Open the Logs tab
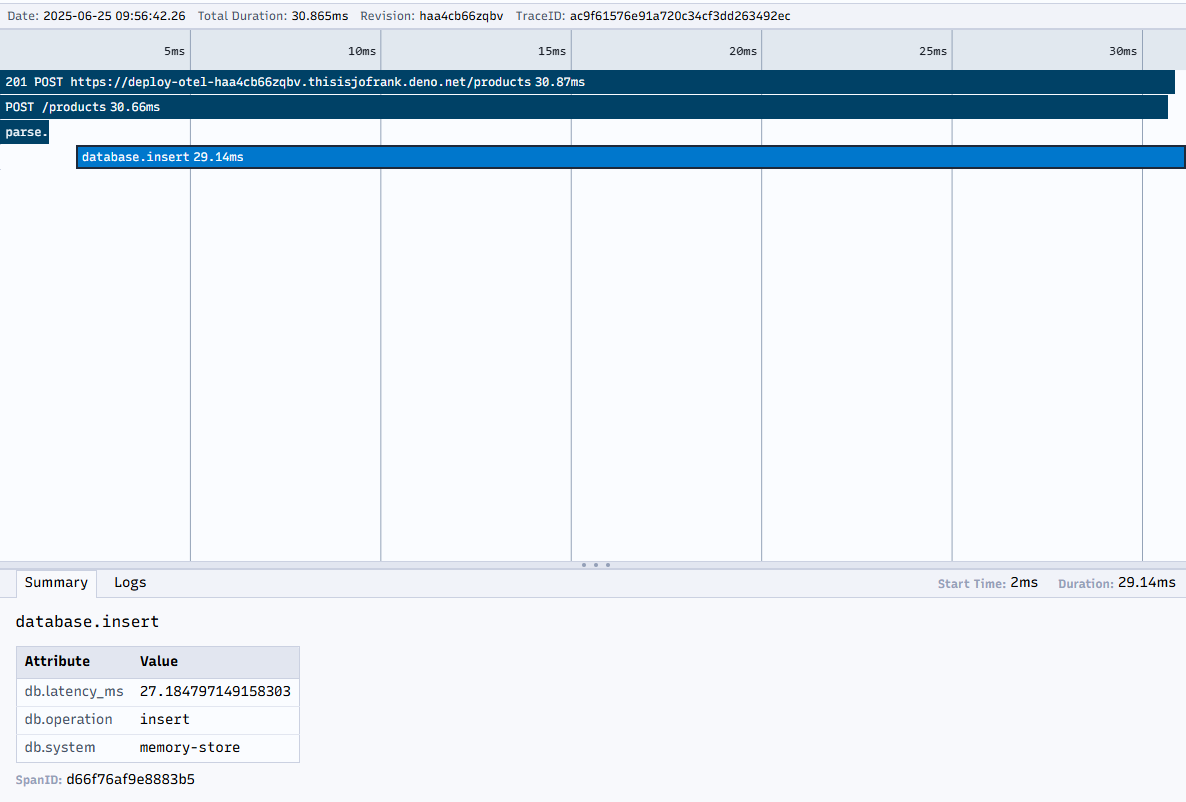This screenshot has width=1186, height=802. click(x=130, y=583)
